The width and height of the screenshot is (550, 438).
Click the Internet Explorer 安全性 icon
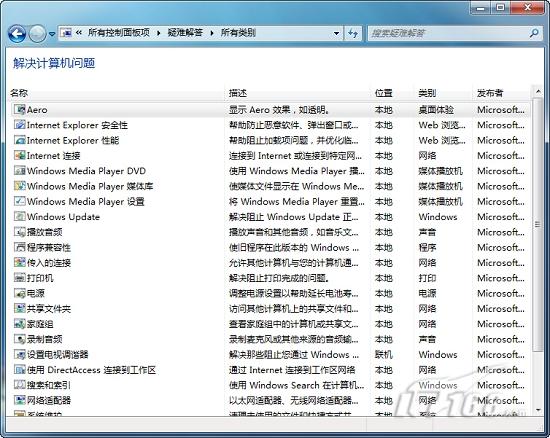(x=20, y=125)
